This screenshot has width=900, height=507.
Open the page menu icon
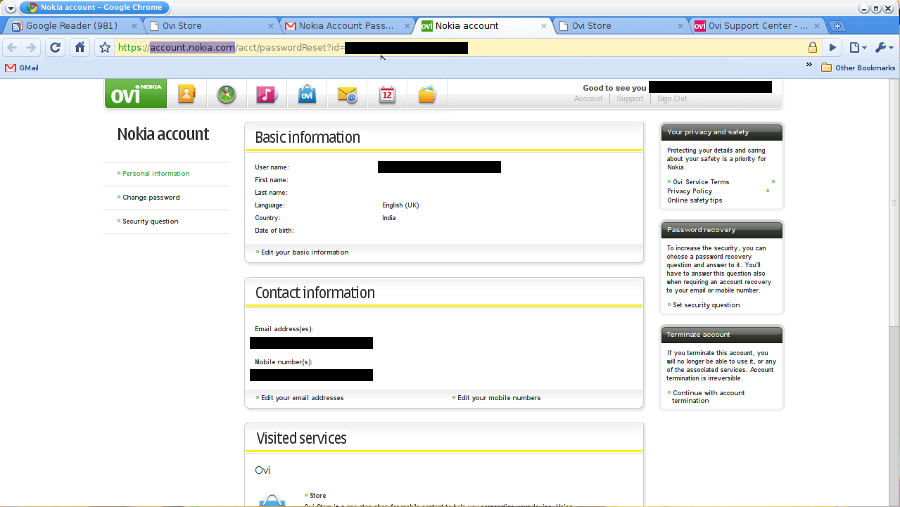[x=858, y=48]
